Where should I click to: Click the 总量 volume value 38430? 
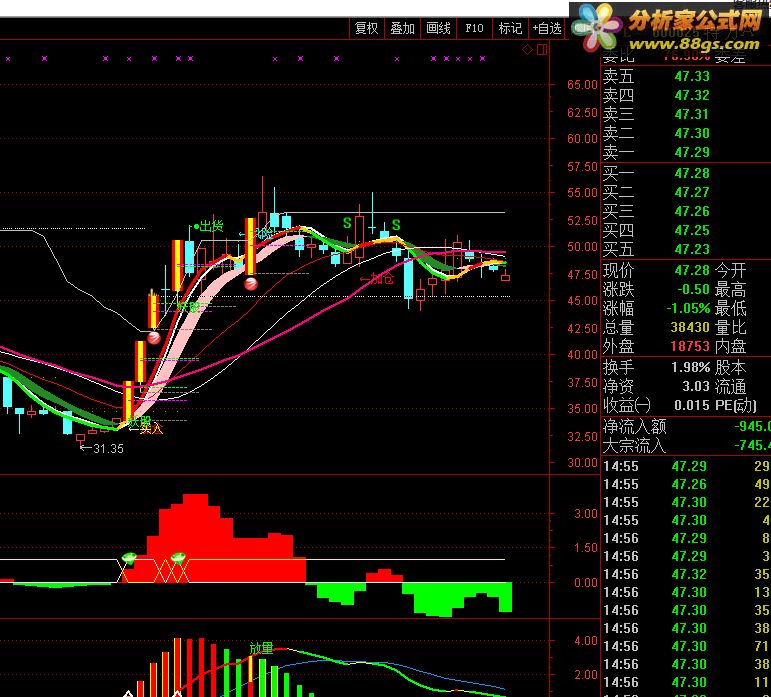690,327
